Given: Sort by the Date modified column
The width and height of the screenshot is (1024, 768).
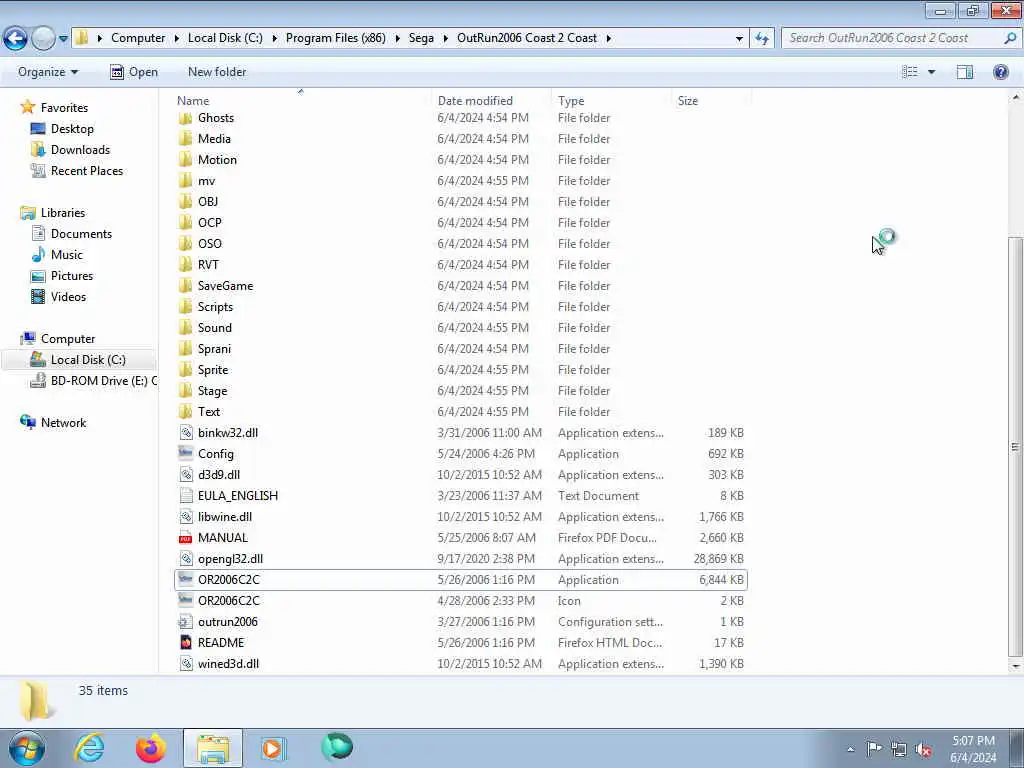Looking at the screenshot, I should pyautogui.click(x=475, y=101).
